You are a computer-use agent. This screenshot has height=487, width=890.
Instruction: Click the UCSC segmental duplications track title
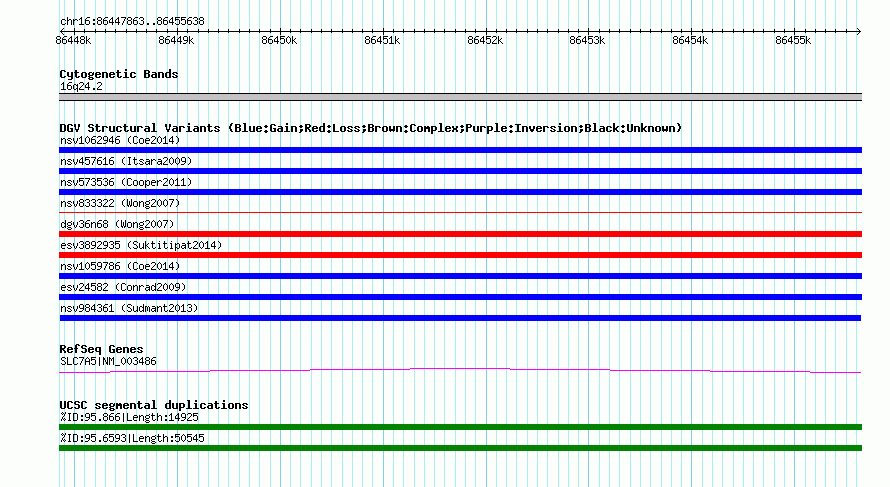[x=154, y=405]
